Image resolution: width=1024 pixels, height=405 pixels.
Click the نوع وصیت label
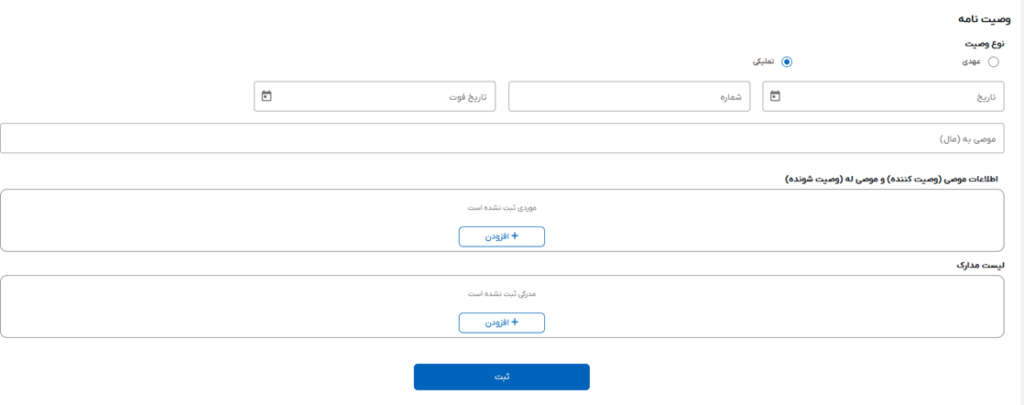coord(984,44)
